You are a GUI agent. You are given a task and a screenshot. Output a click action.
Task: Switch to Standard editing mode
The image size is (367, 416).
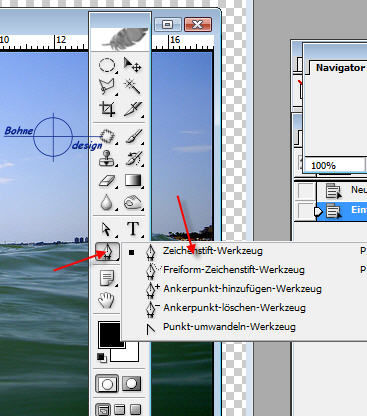tap(107, 384)
